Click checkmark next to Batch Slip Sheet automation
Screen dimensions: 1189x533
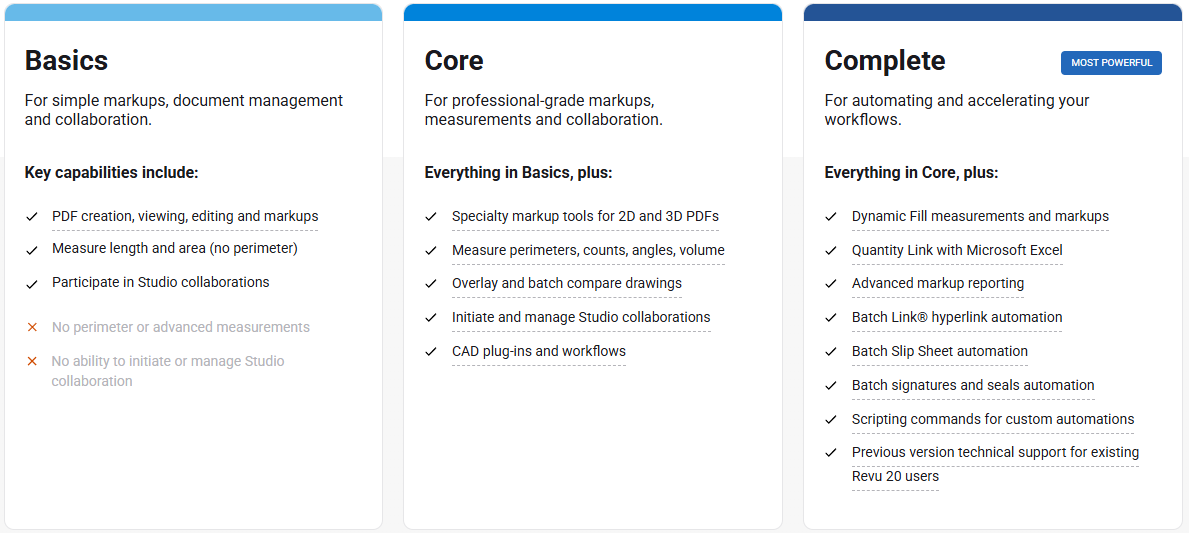point(831,351)
